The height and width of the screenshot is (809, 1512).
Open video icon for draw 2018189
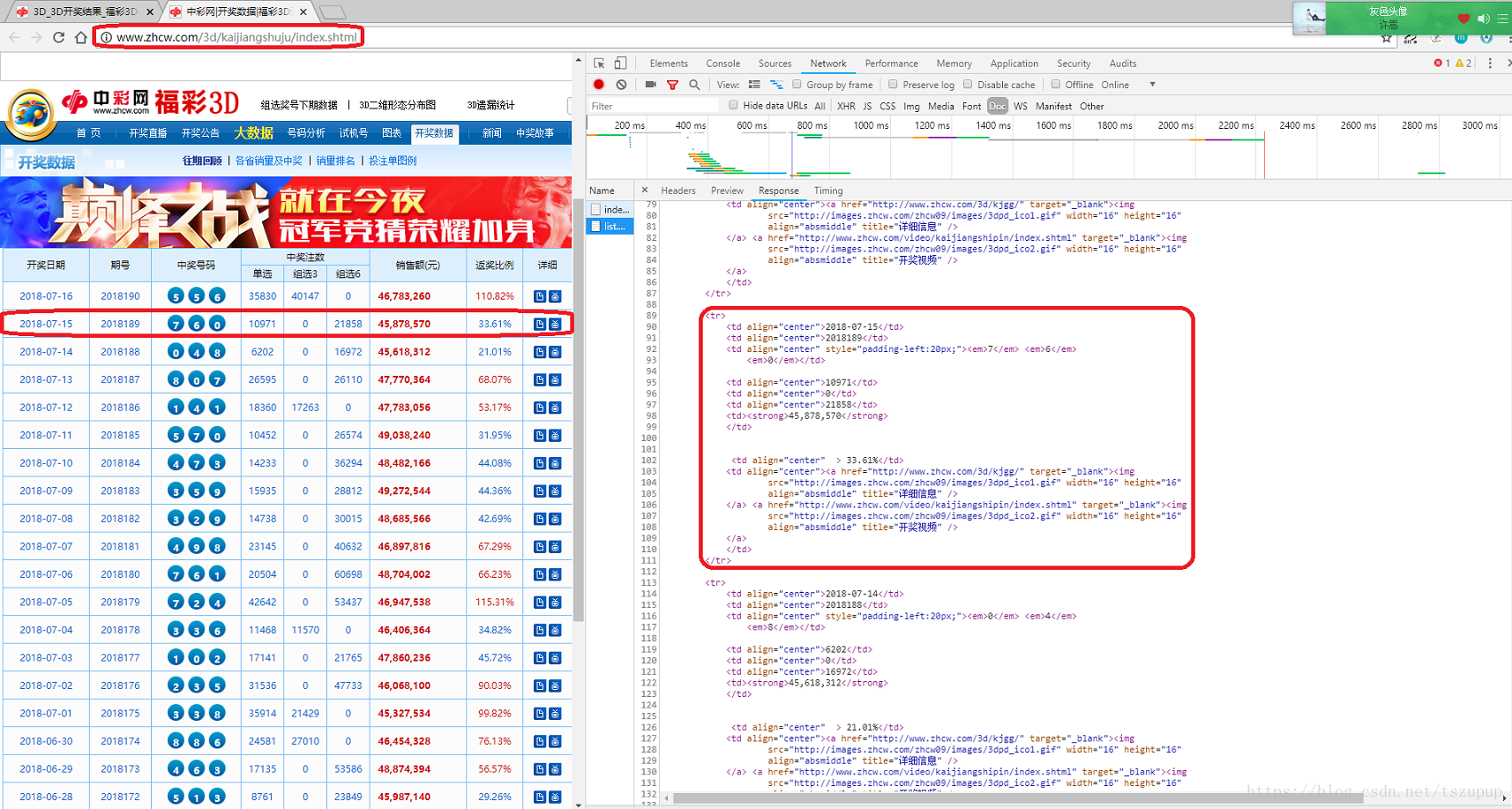click(x=556, y=325)
